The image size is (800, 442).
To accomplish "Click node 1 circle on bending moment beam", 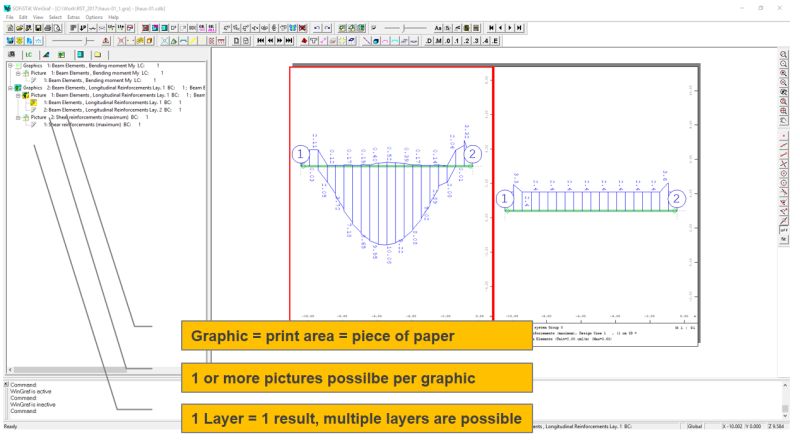I will tap(301, 154).
